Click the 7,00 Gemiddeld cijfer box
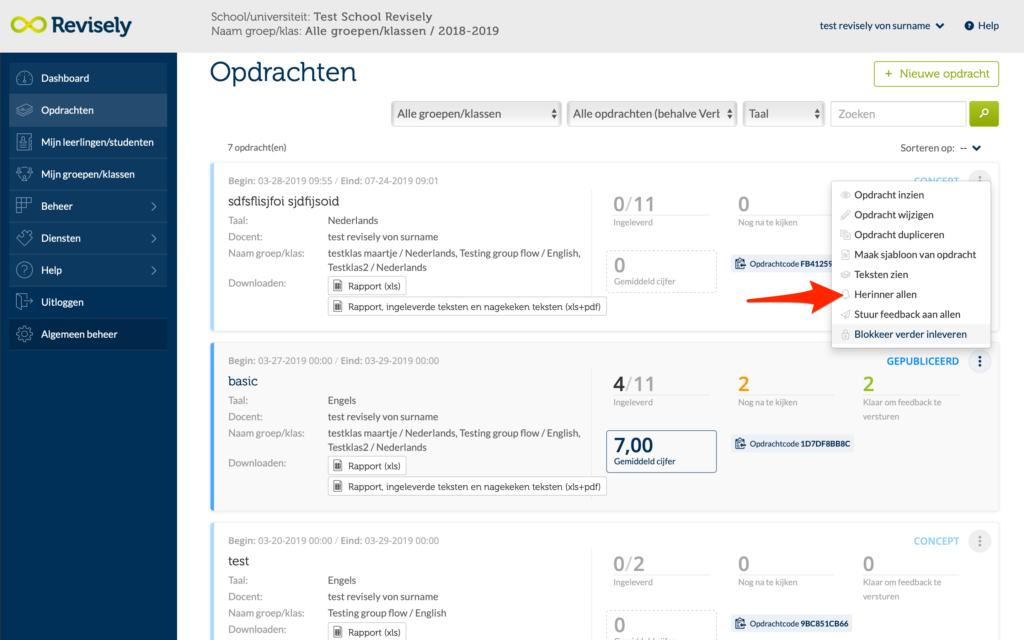This screenshot has height=640, width=1024. point(661,451)
